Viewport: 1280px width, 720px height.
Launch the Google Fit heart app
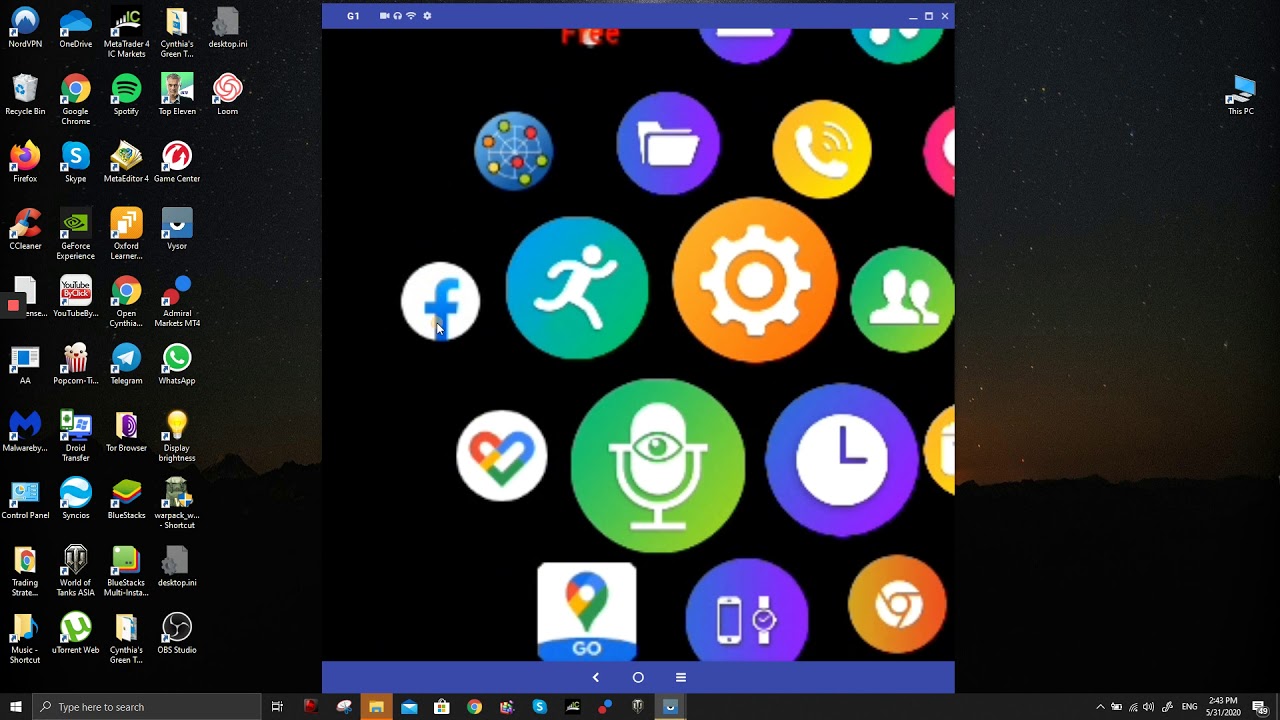[x=501, y=455]
